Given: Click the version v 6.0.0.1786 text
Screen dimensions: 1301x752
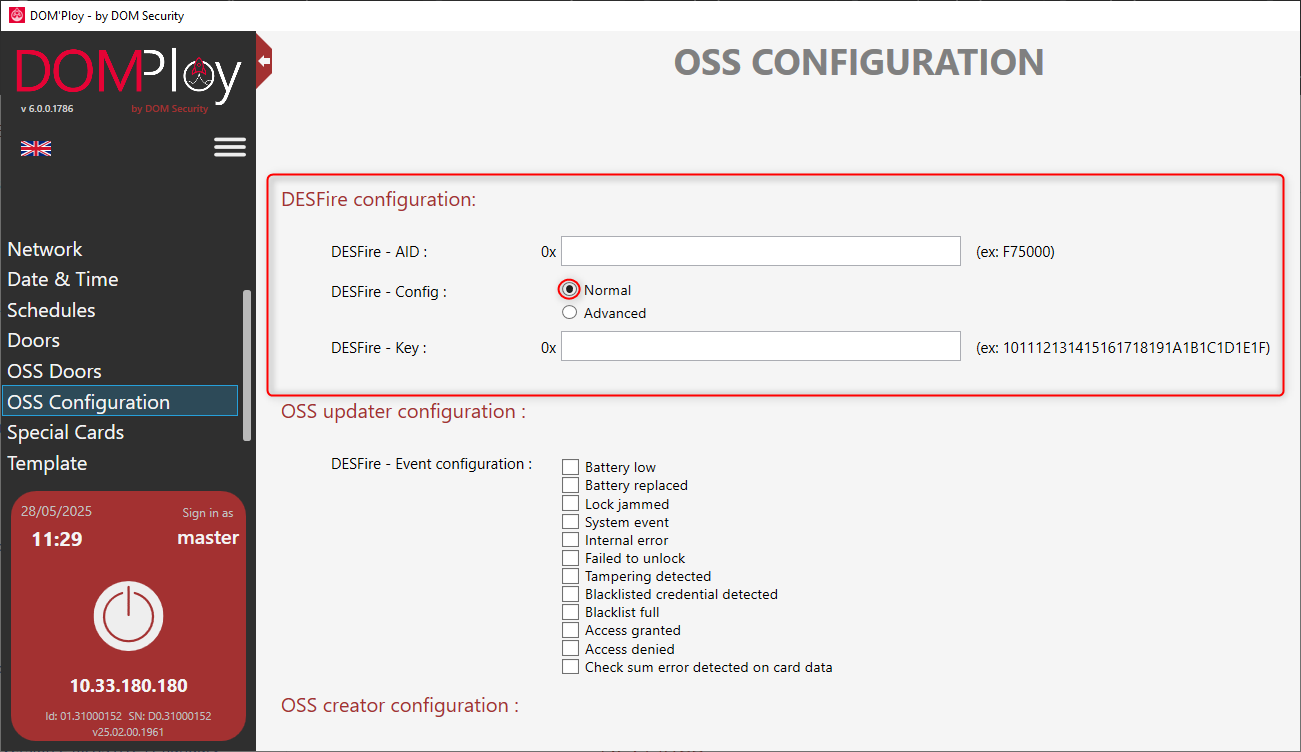Looking at the screenshot, I should point(47,109).
